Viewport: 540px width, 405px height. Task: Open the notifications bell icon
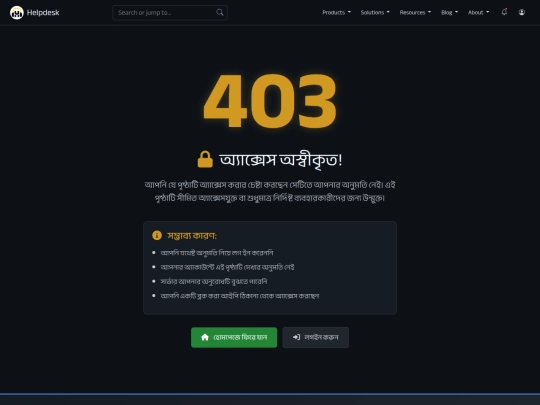504,12
